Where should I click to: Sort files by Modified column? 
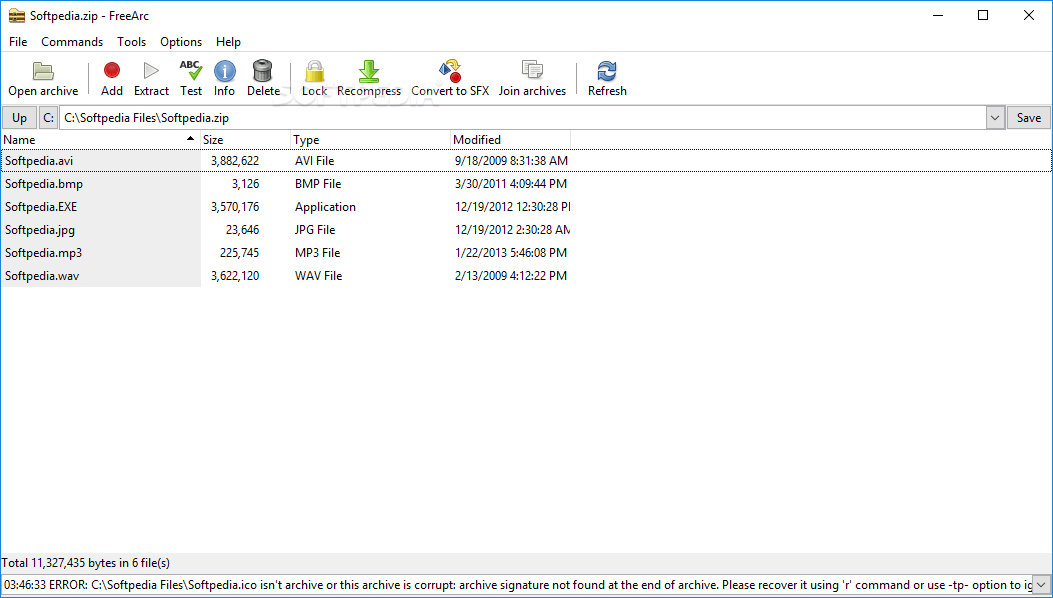[510, 140]
